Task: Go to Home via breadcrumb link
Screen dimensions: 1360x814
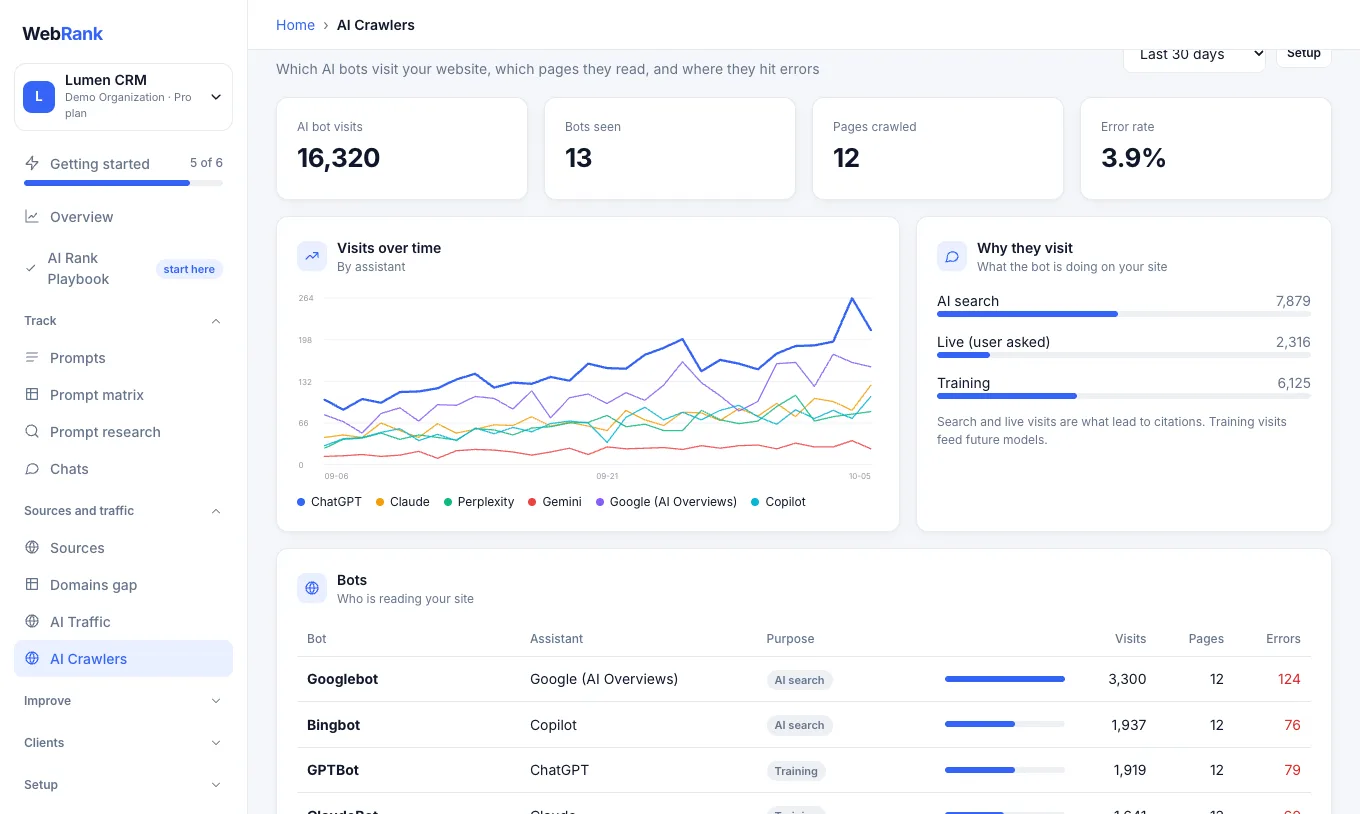Action: [x=295, y=25]
